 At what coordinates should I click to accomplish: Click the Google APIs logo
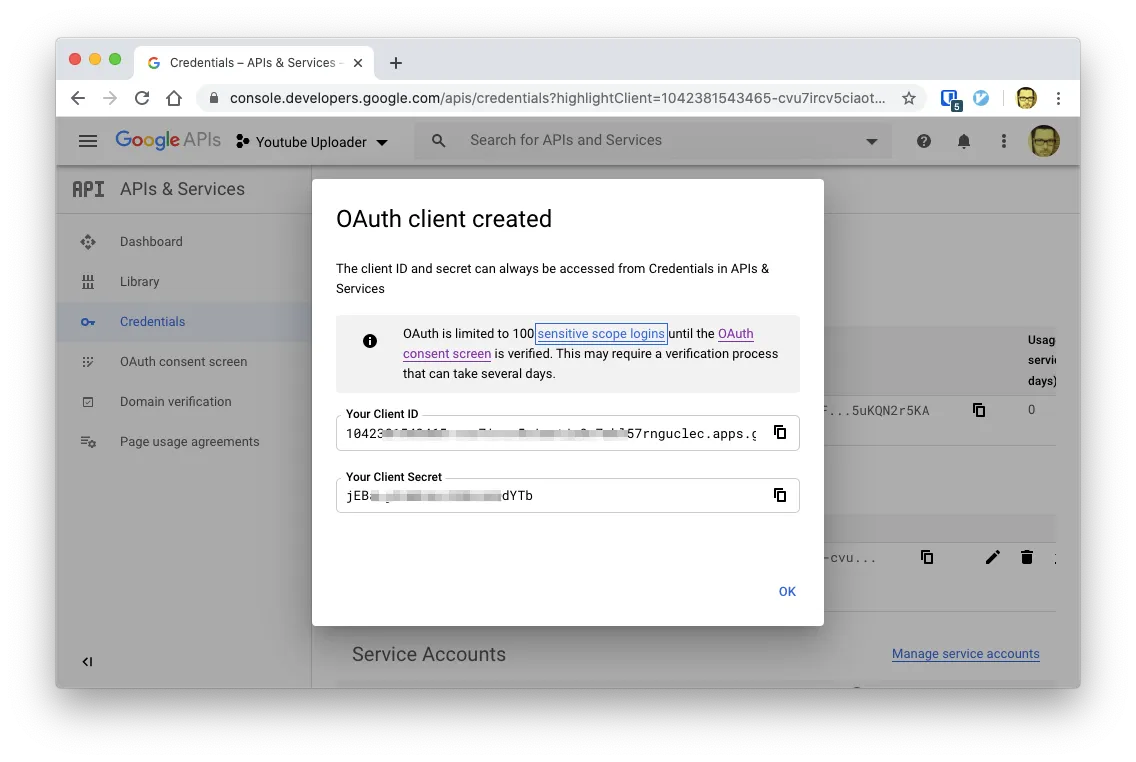click(167, 141)
